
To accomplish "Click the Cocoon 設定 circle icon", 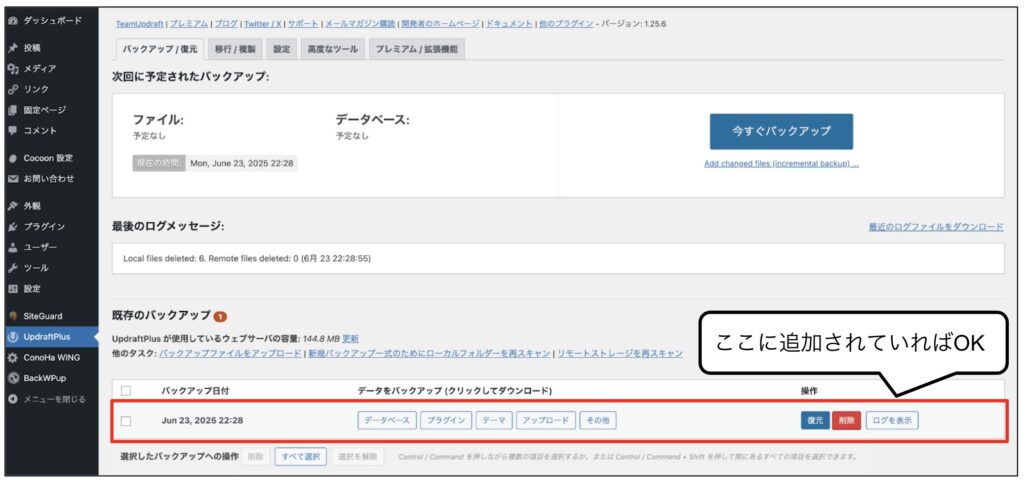I will pyautogui.click(x=12, y=158).
